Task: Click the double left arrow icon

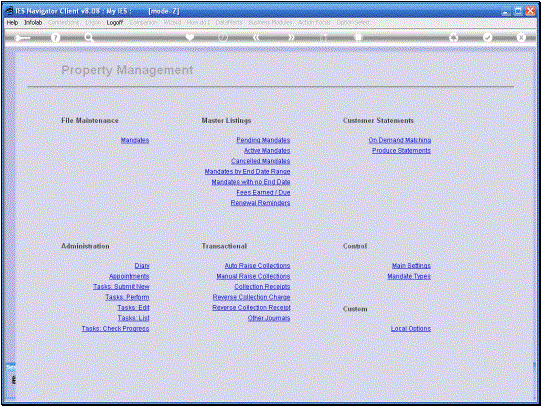Action: point(256,38)
